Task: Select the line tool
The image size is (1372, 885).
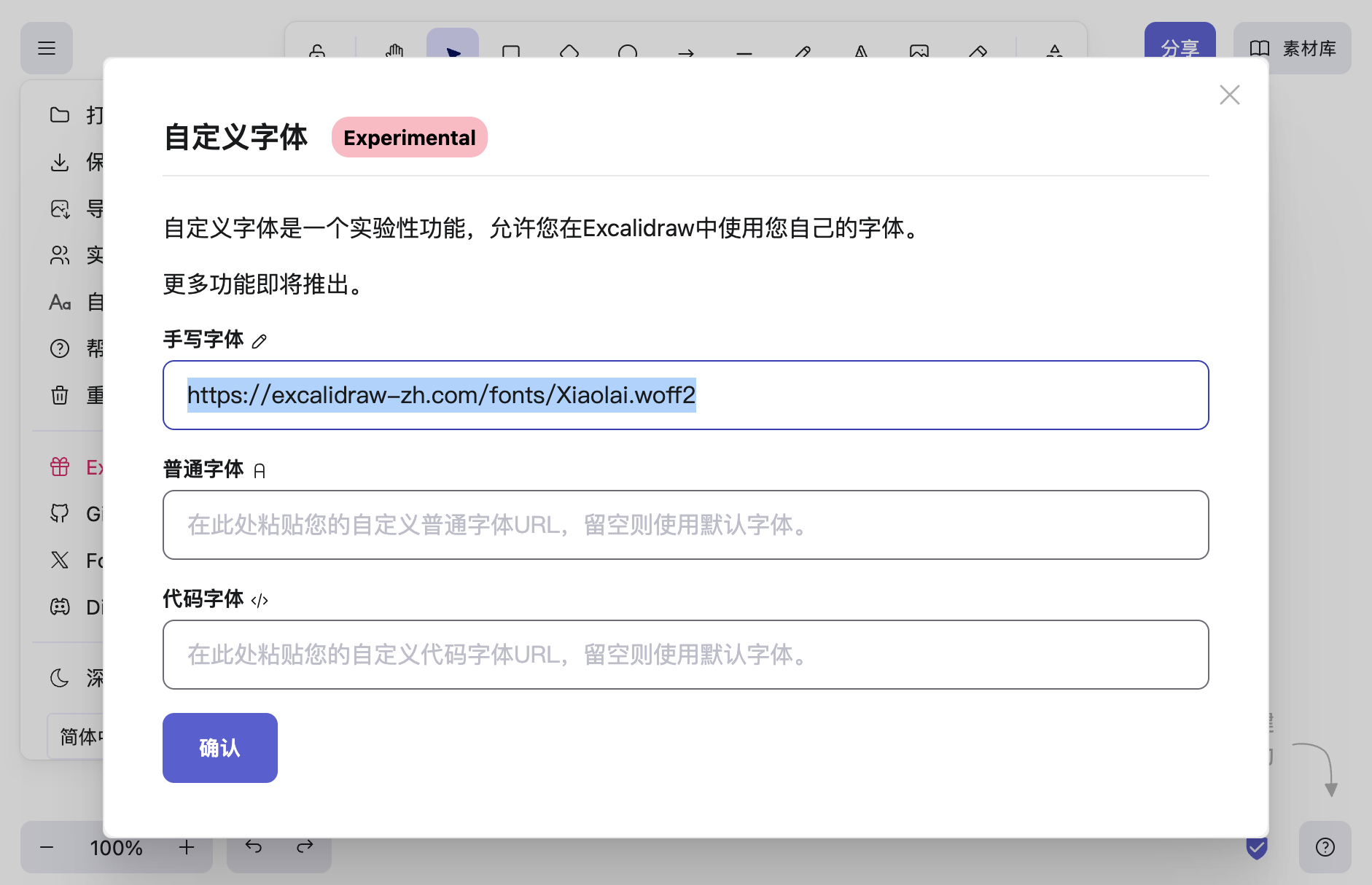Action: (x=744, y=50)
